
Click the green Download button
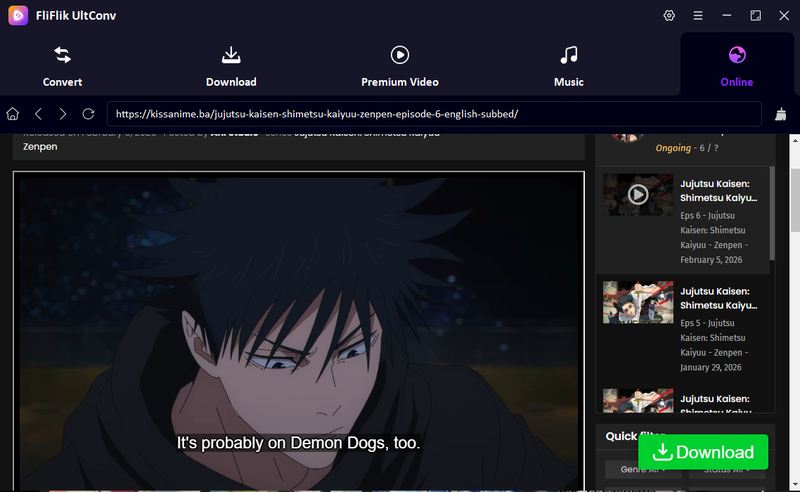tap(703, 452)
